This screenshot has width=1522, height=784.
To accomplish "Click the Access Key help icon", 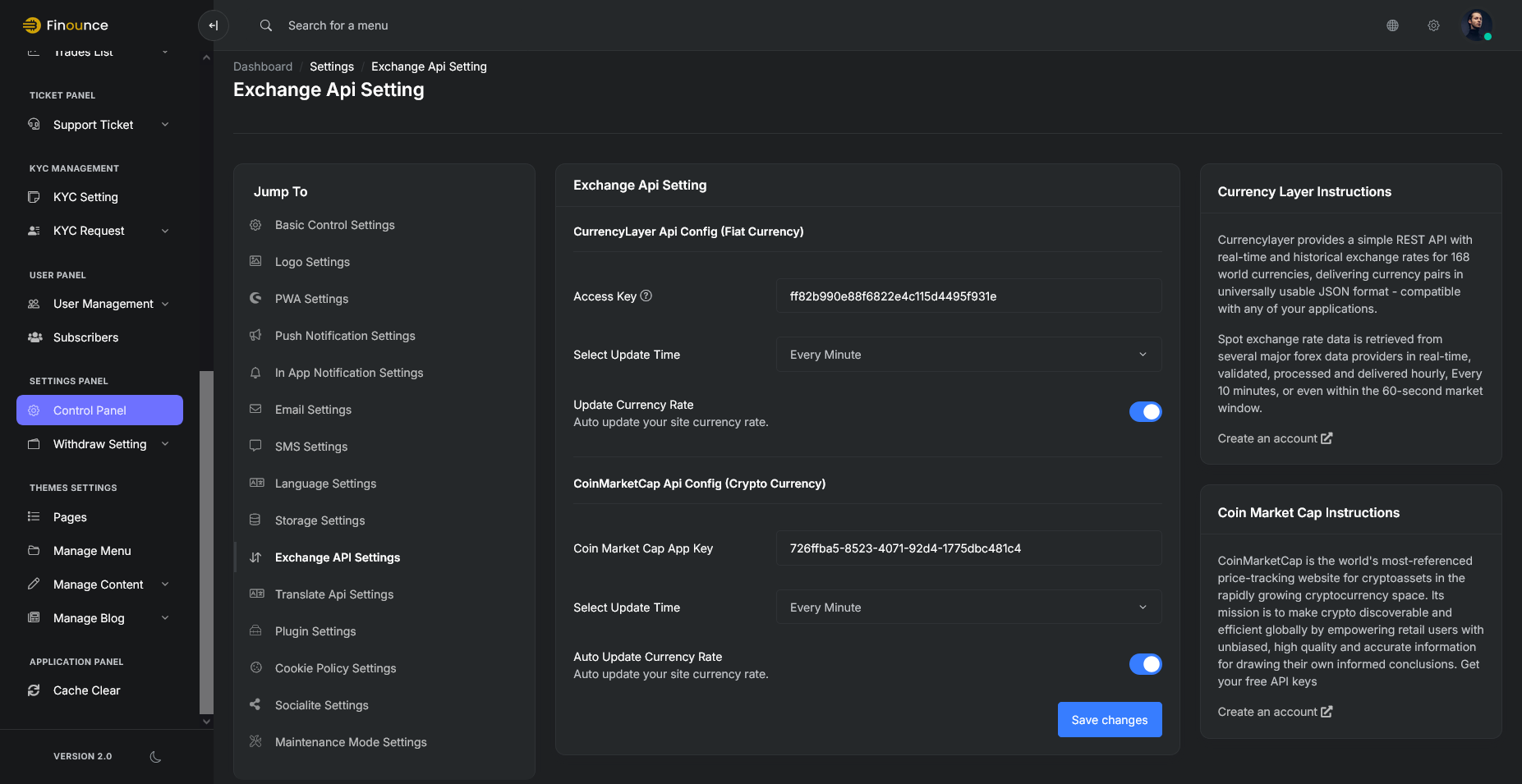I will click(646, 296).
